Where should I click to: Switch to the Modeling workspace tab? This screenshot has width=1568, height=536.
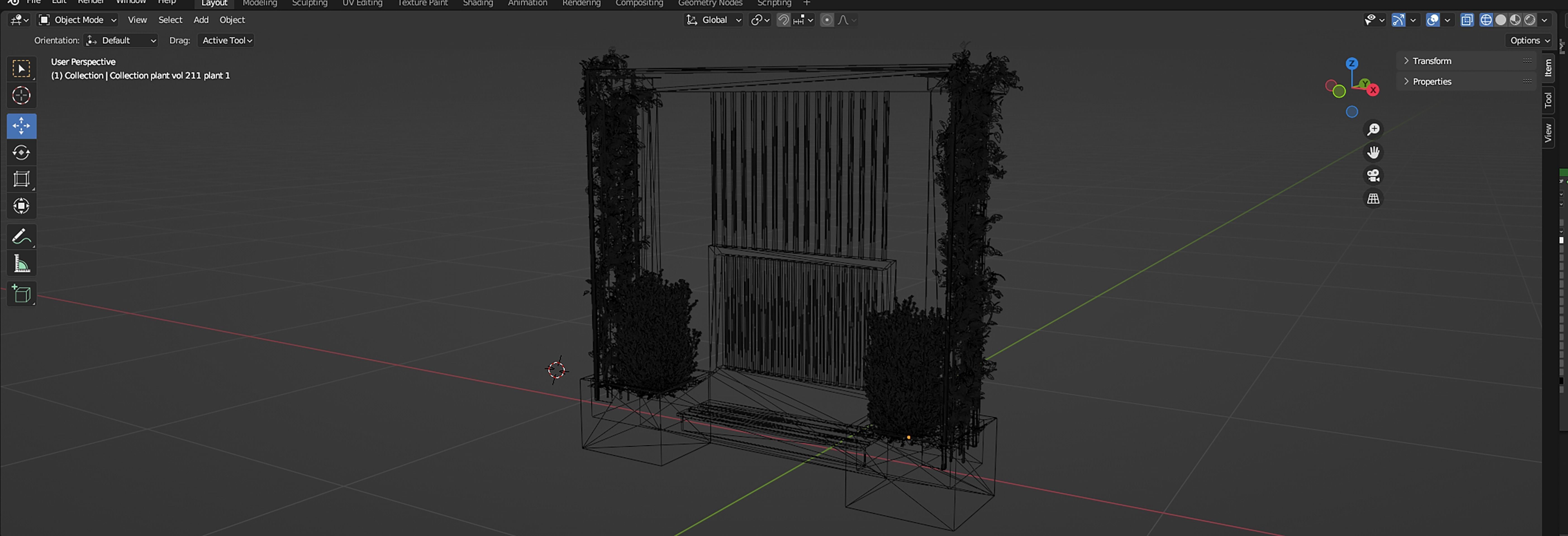pyautogui.click(x=260, y=3)
